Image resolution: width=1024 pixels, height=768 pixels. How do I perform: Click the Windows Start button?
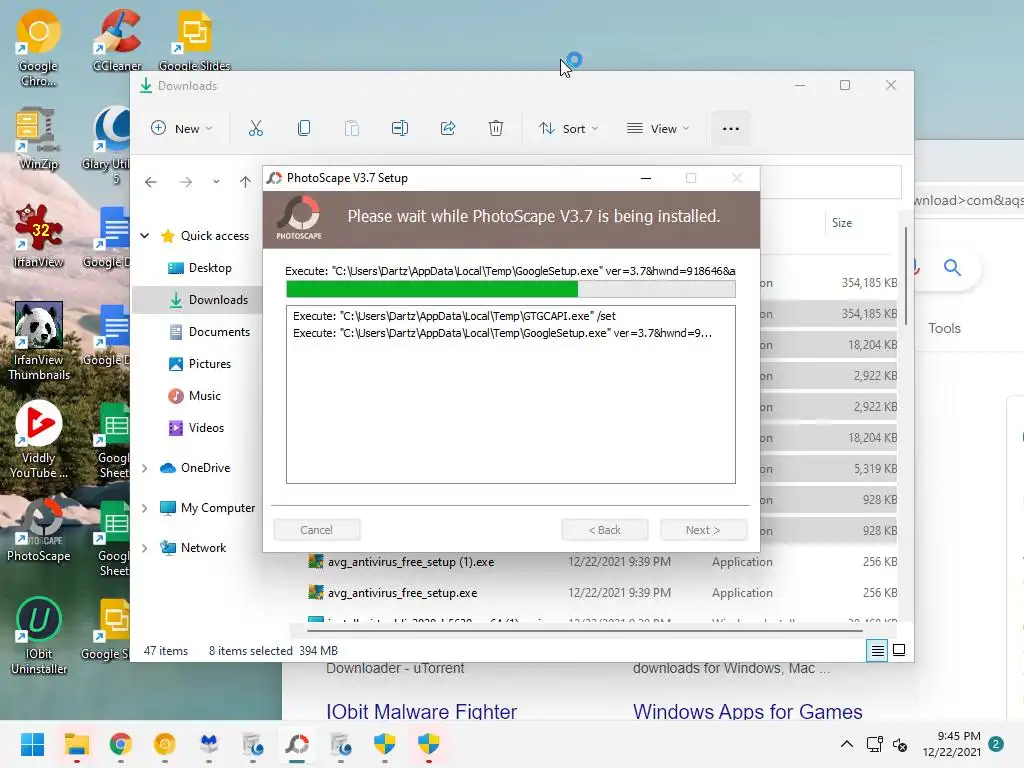click(32, 744)
